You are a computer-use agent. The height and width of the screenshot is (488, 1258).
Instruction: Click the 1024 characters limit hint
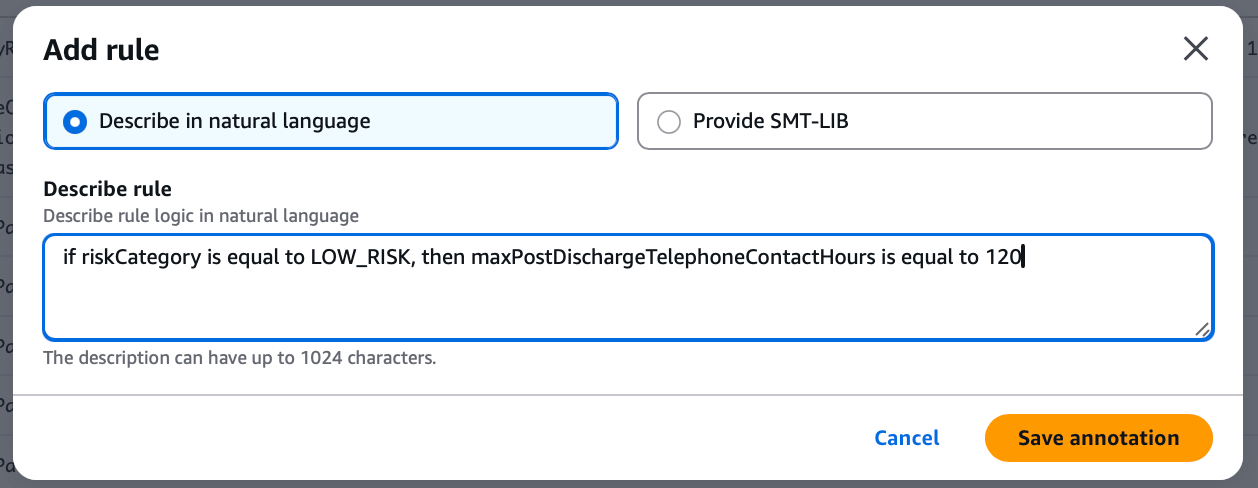pyautogui.click(x=239, y=358)
